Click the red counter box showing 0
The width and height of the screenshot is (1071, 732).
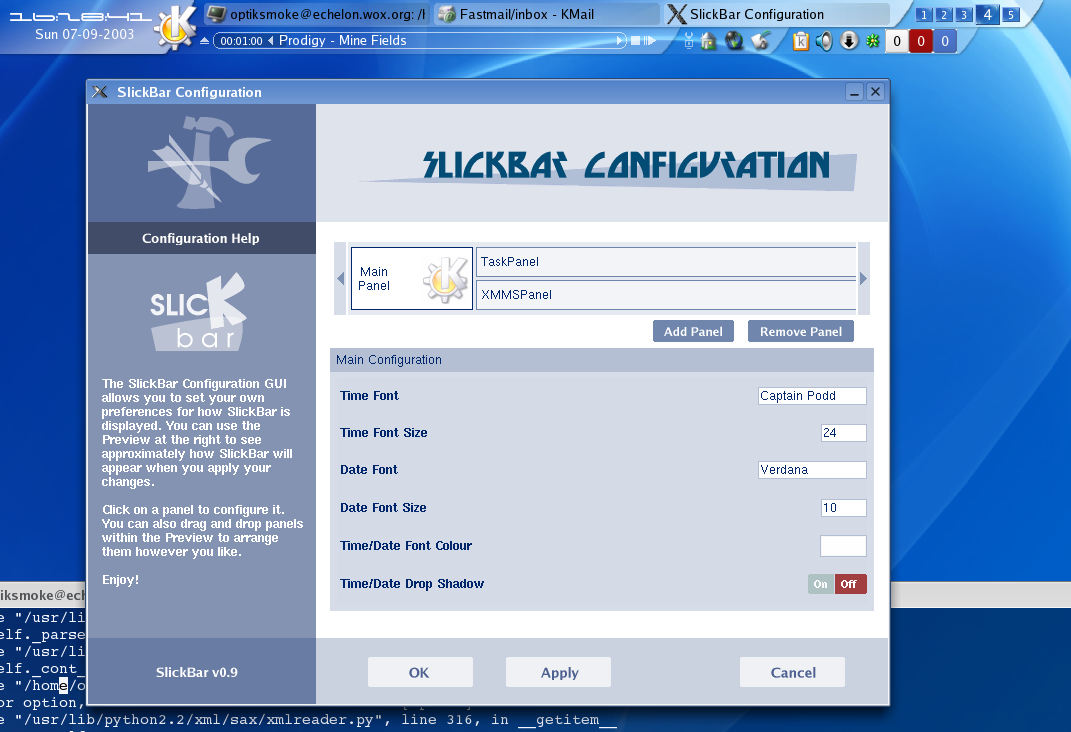(x=921, y=41)
